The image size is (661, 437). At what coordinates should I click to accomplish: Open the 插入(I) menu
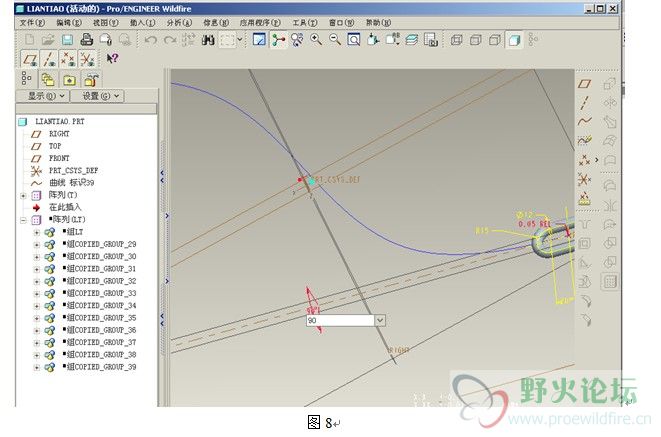[142, 22]
